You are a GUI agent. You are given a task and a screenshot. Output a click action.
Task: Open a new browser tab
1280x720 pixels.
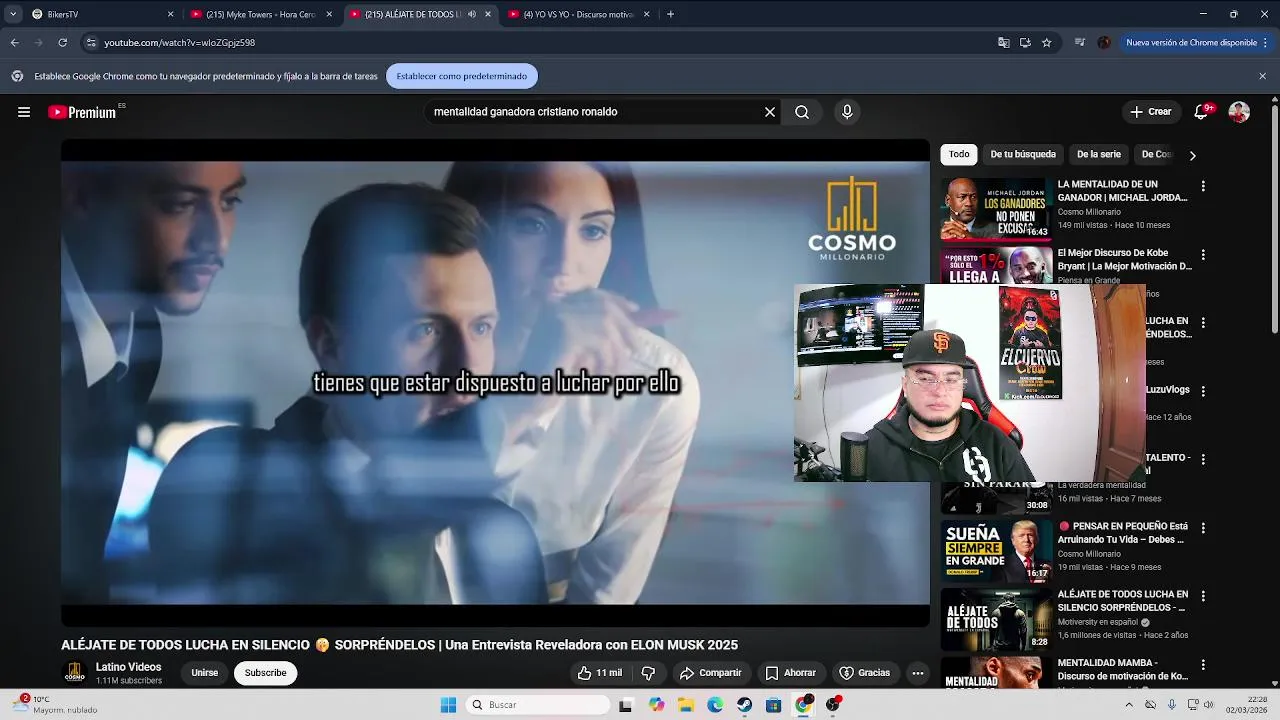tap(670, 14)
